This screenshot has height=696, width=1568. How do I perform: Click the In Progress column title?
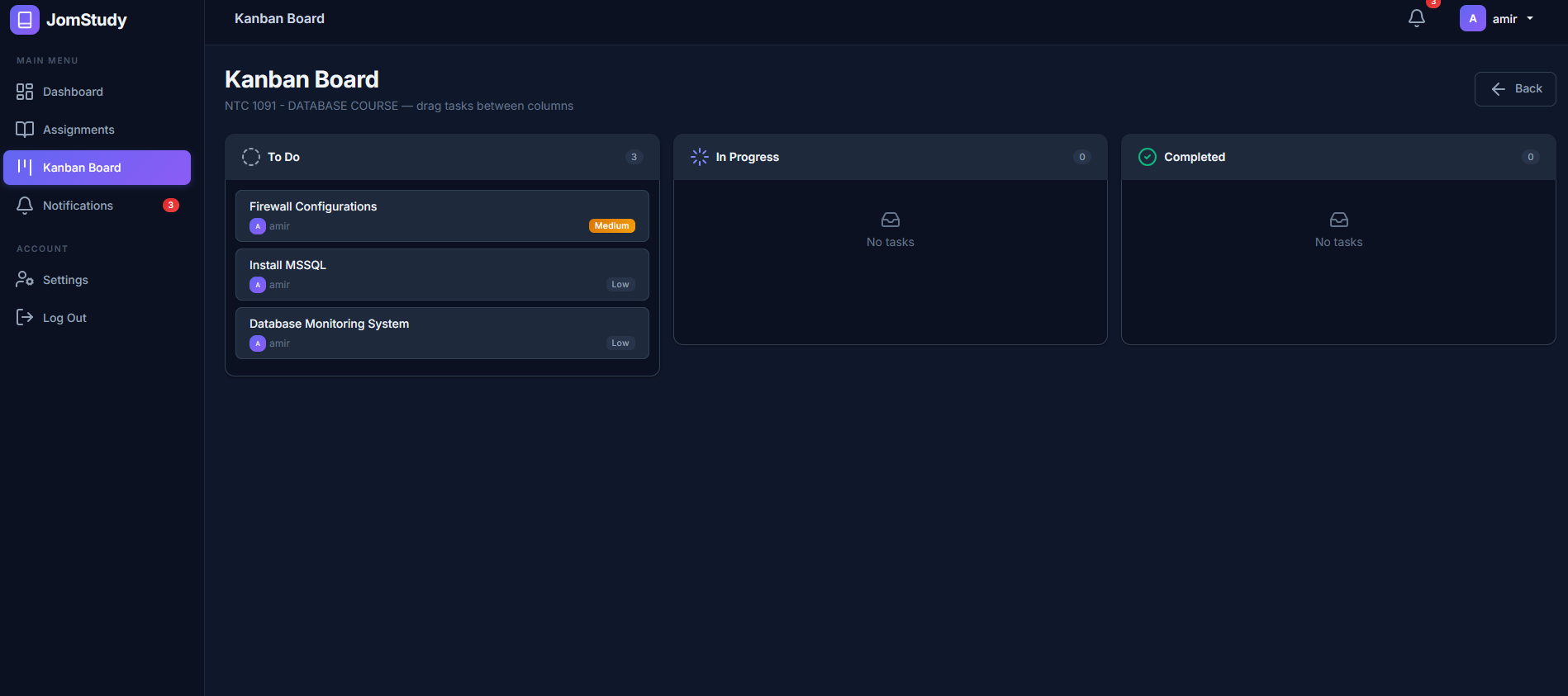coord(748,157)
